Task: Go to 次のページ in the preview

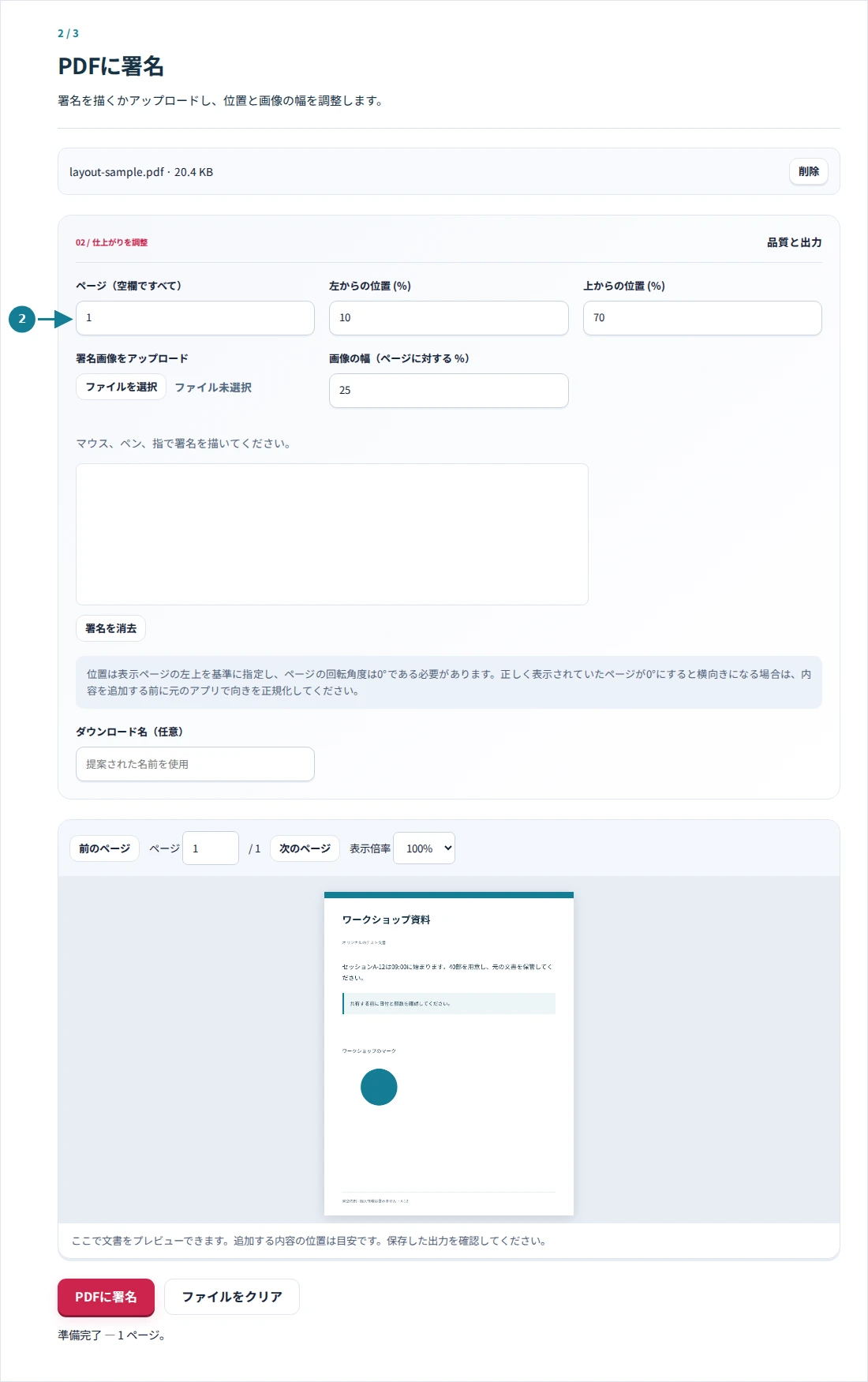Action: pos(305,848)
